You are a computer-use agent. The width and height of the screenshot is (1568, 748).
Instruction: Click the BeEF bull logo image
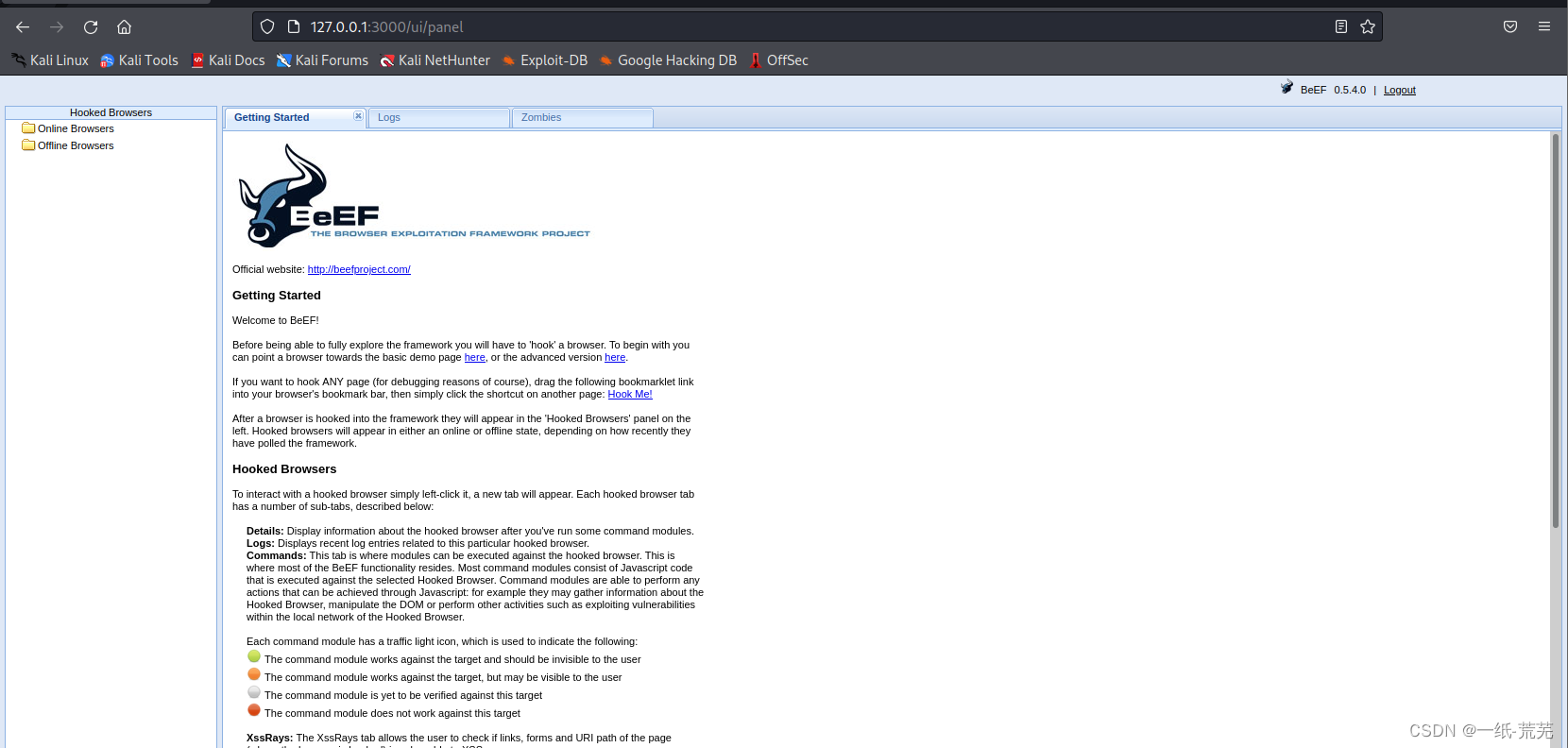point(414,195)
